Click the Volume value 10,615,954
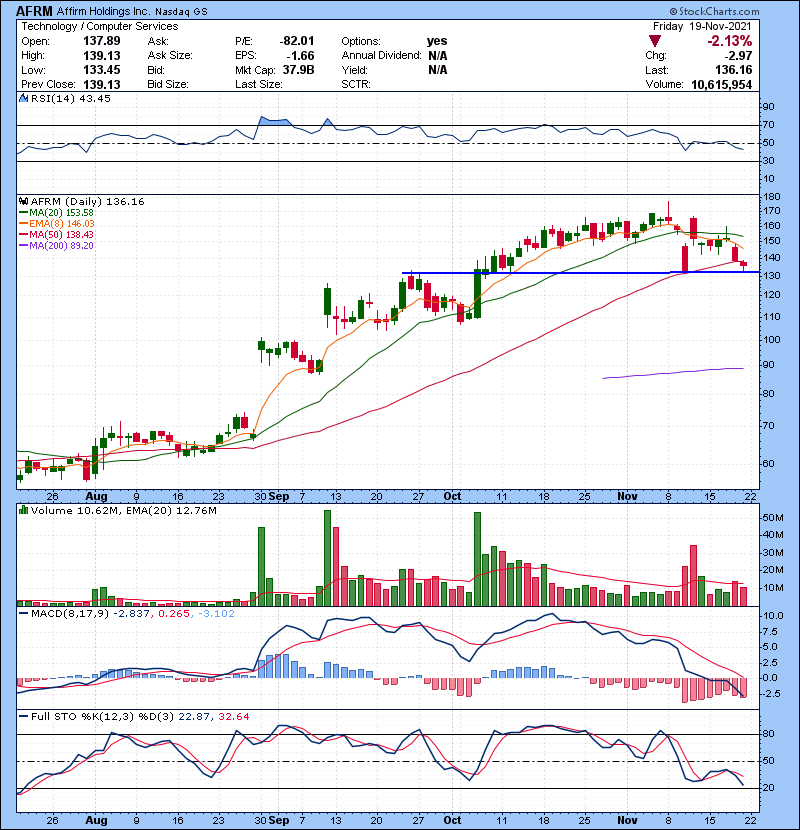 [x=721, y=85]
